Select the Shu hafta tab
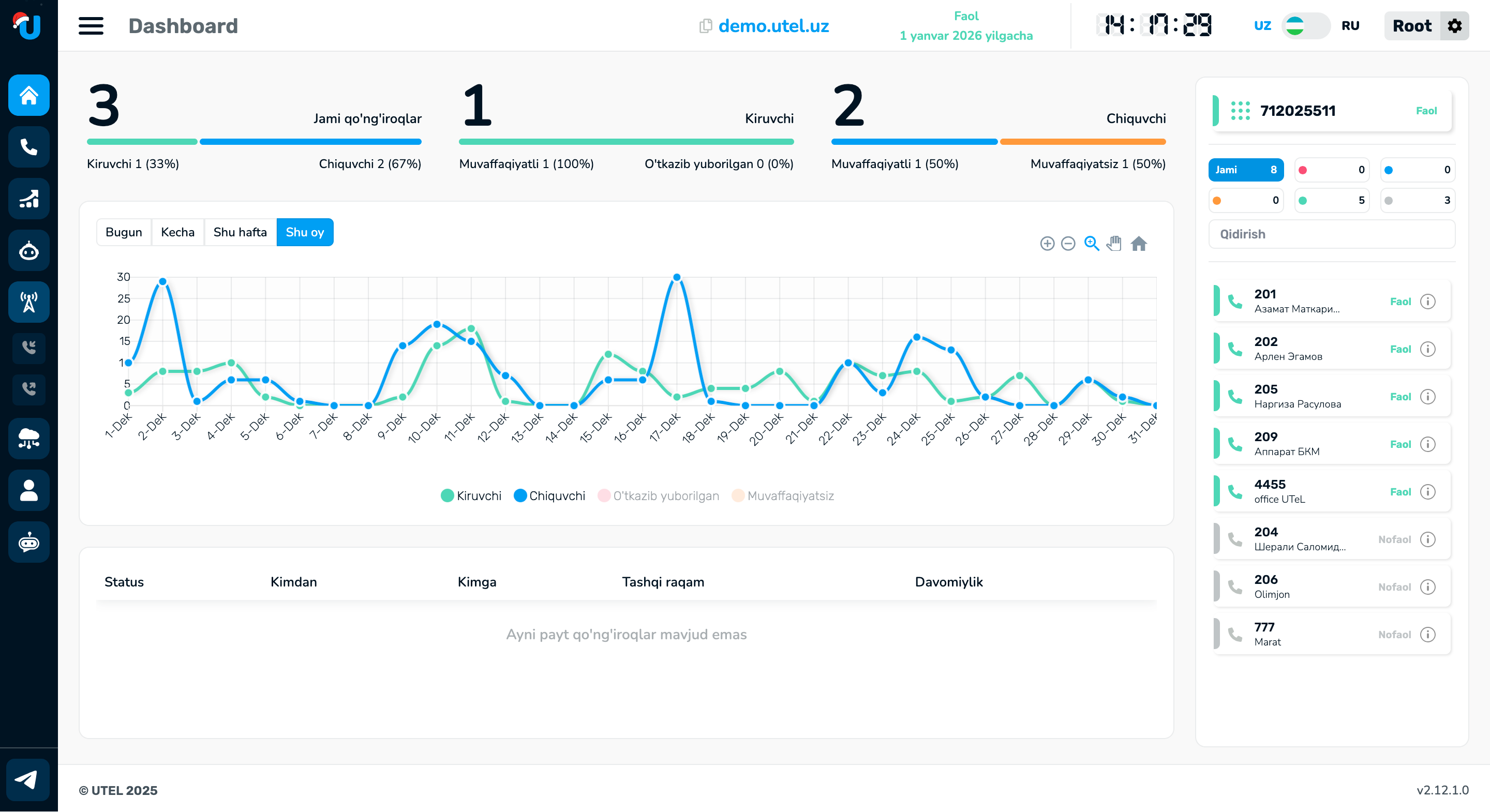 coord(240,232)
